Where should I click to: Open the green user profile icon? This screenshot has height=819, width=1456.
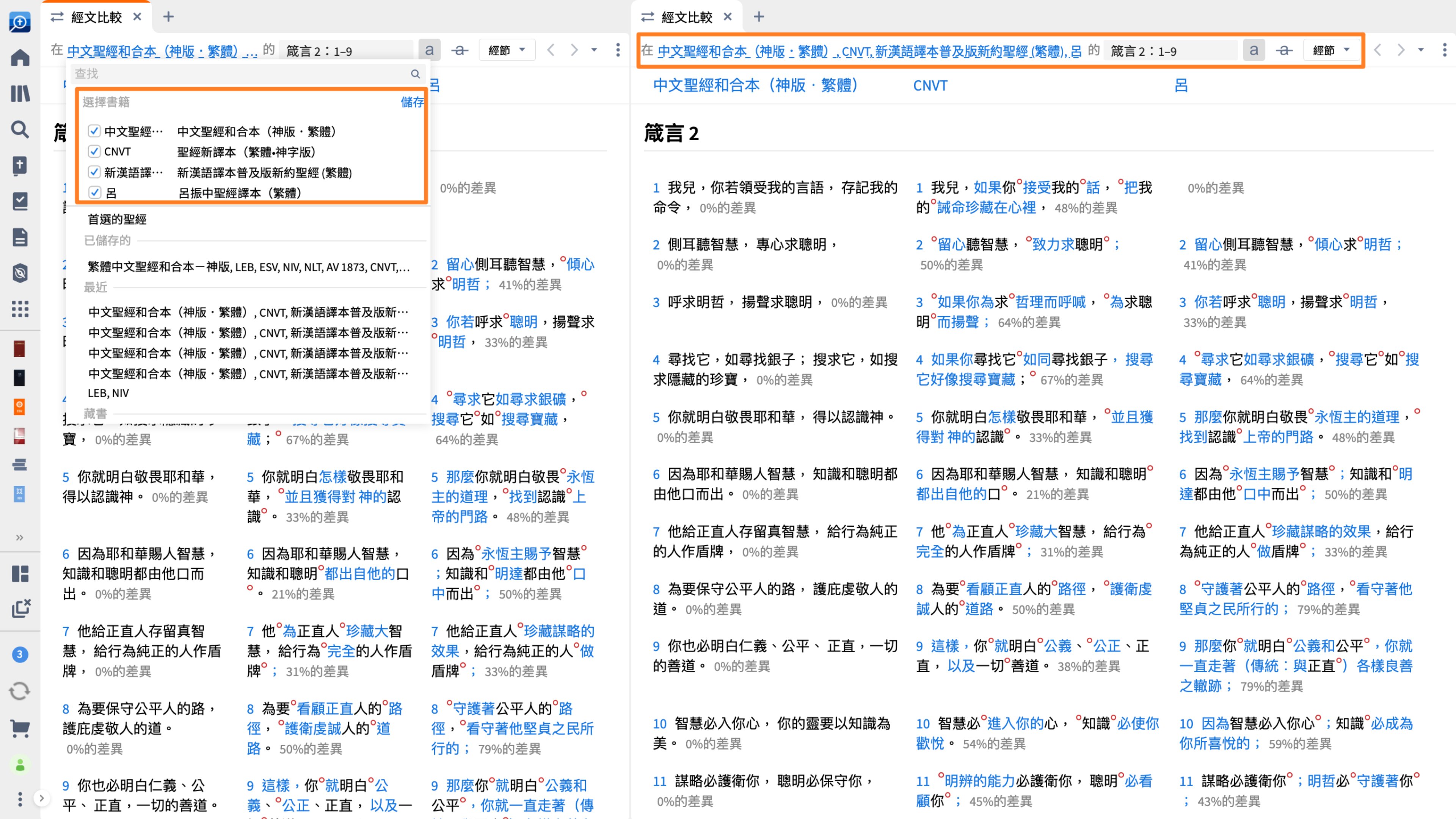point(20,765)
